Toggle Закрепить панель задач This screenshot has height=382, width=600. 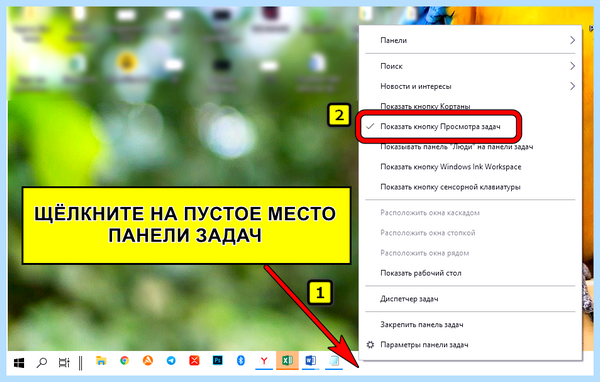click(x=470, y=325)
